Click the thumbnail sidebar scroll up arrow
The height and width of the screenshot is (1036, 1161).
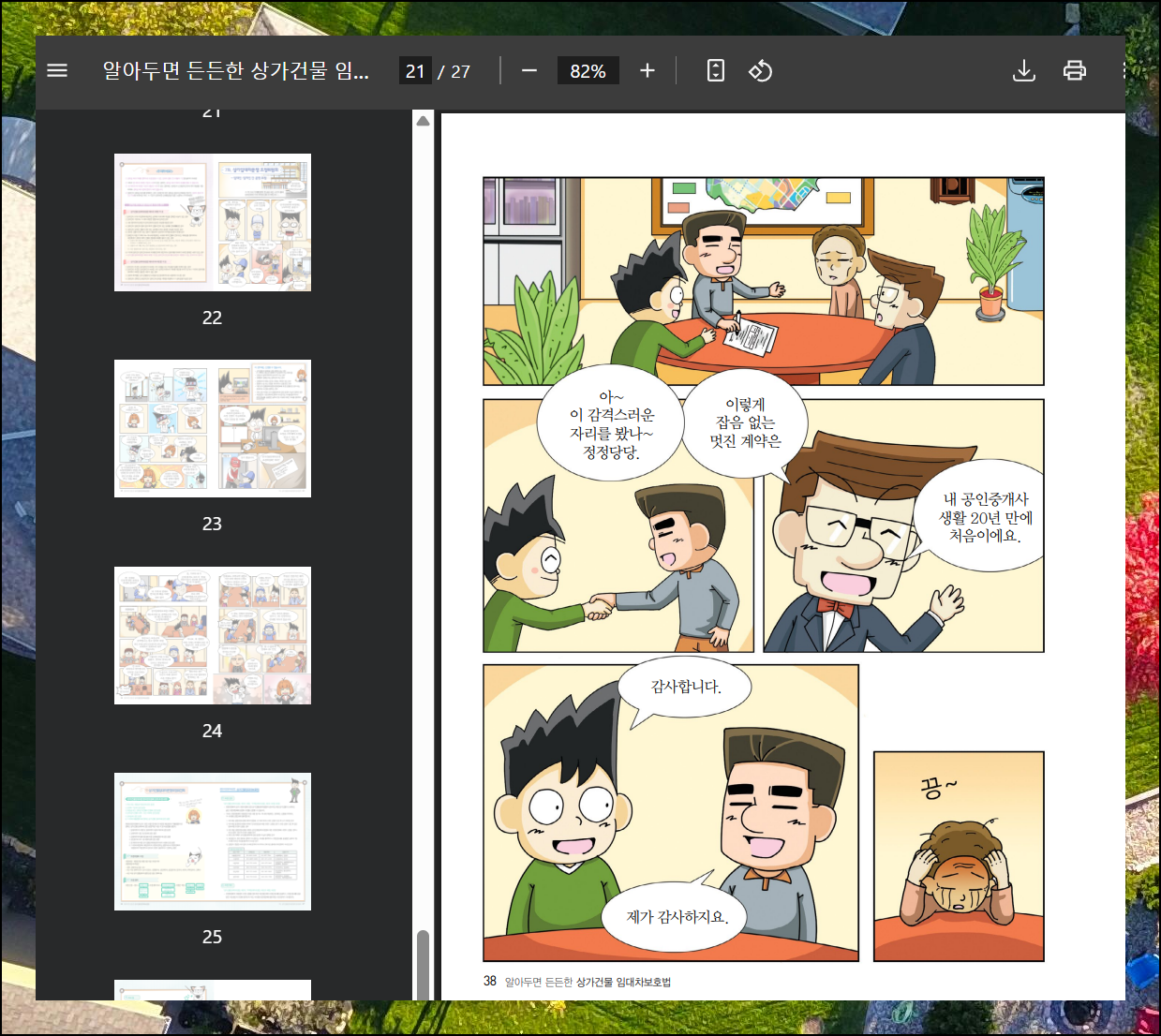click(x=424, y=120)
